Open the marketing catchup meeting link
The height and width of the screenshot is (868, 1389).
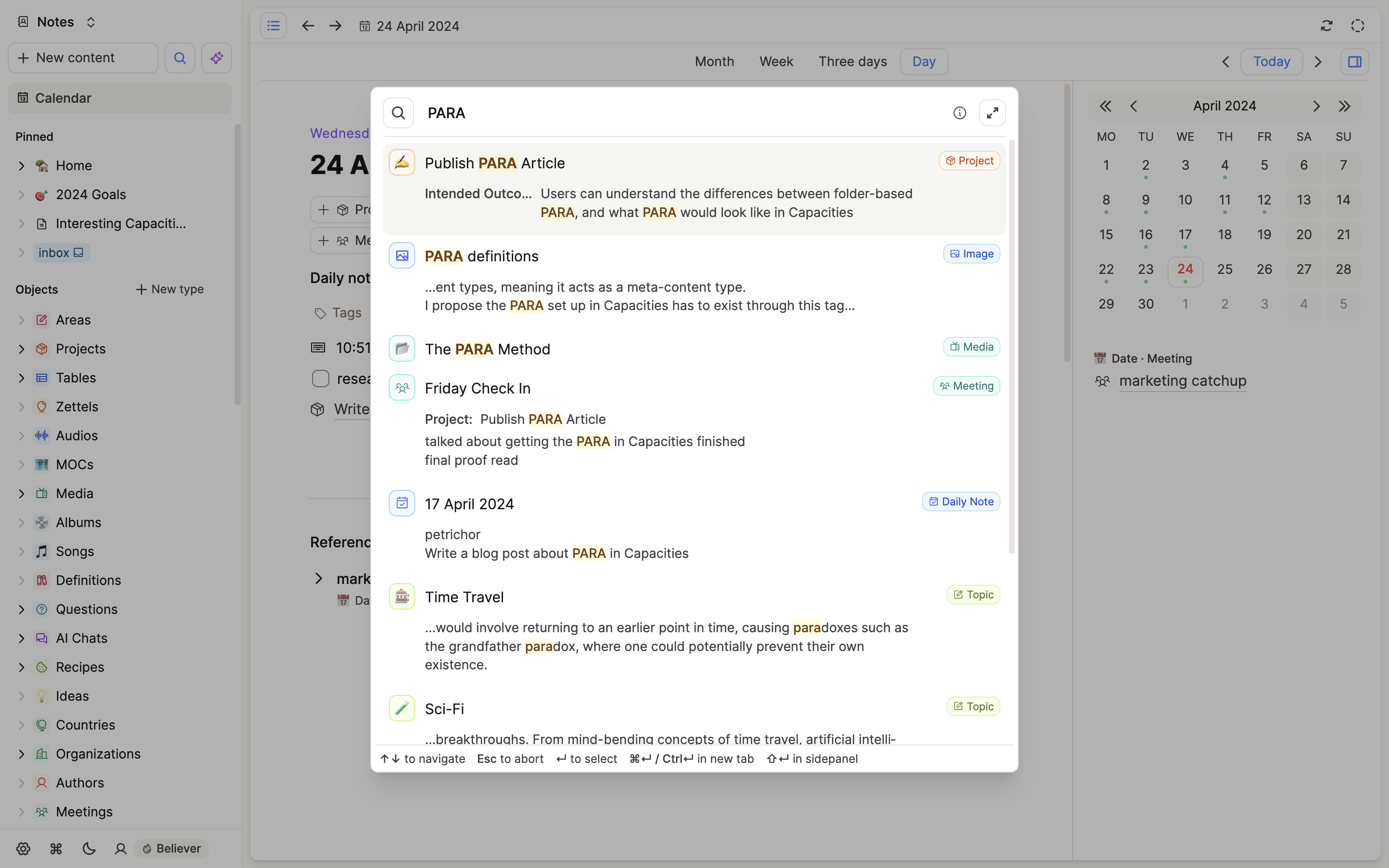click(x=1183, y=381)
